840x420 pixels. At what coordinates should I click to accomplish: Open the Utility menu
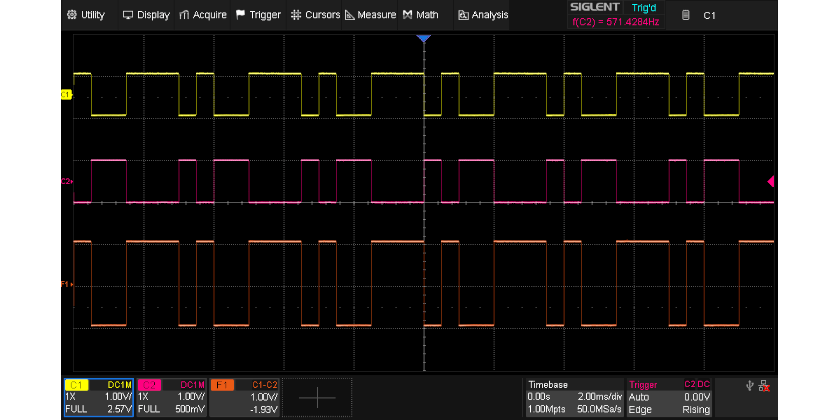pyautogui.click(x=85, y=15)
